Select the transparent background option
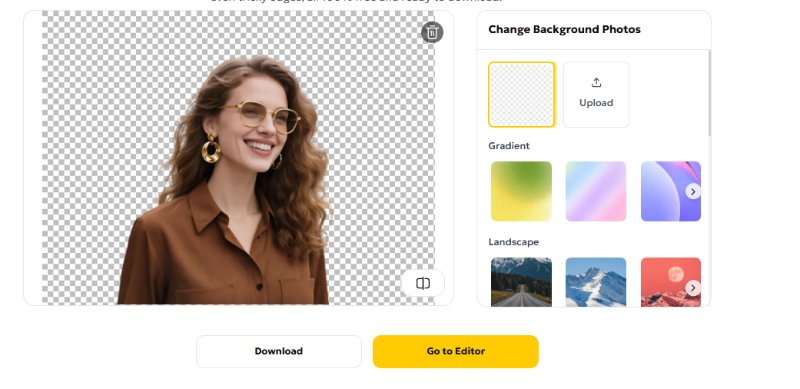This screenshot has width=800, height=389. pyautogui.click(x=521, y=94)
